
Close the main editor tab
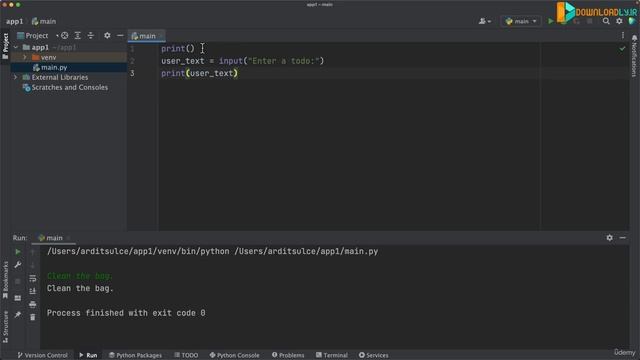[x=161, y=36]
